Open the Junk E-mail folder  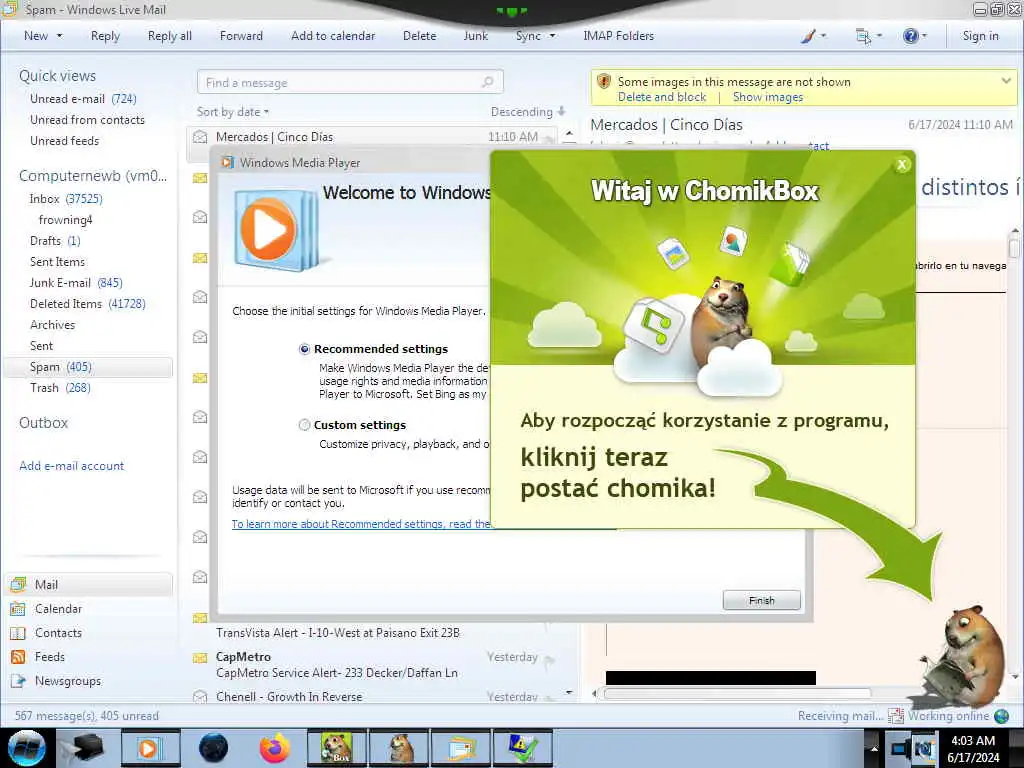tap(76, 283)
